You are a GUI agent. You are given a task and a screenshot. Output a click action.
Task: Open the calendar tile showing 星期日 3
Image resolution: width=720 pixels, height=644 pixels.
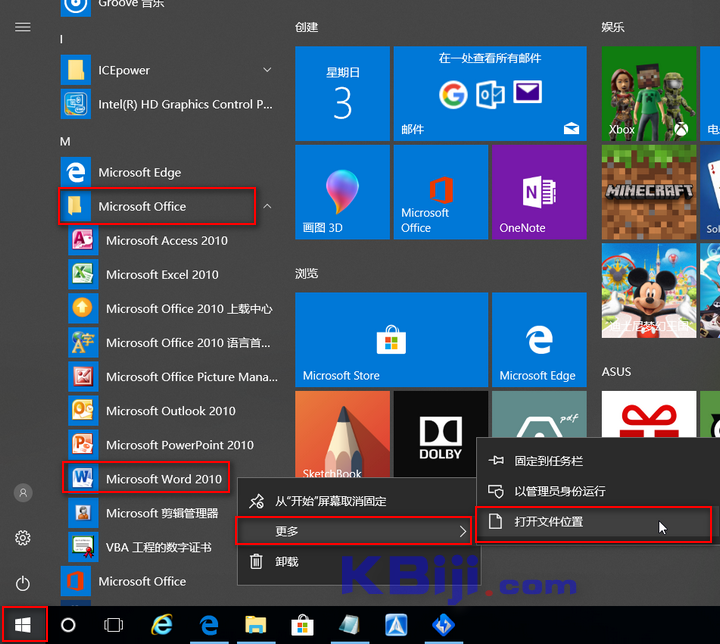342,93
